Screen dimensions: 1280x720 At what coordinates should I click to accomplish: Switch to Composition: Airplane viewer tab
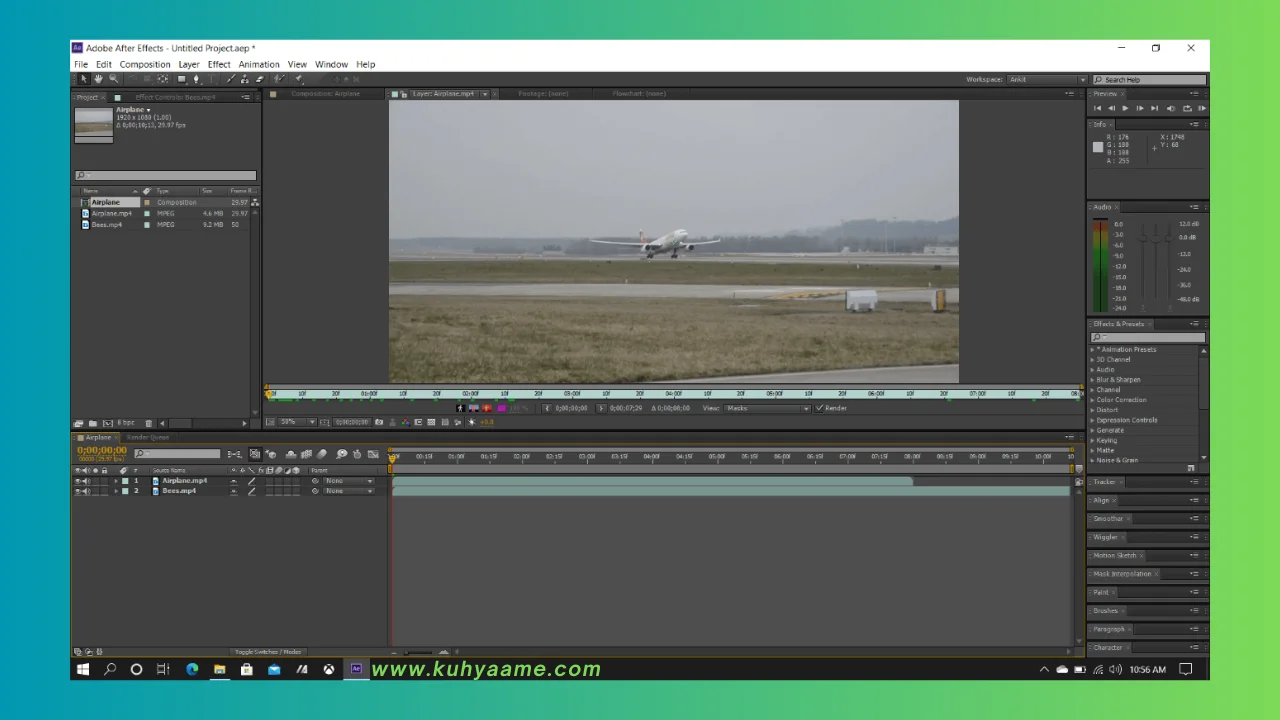(x=325, y=93)
